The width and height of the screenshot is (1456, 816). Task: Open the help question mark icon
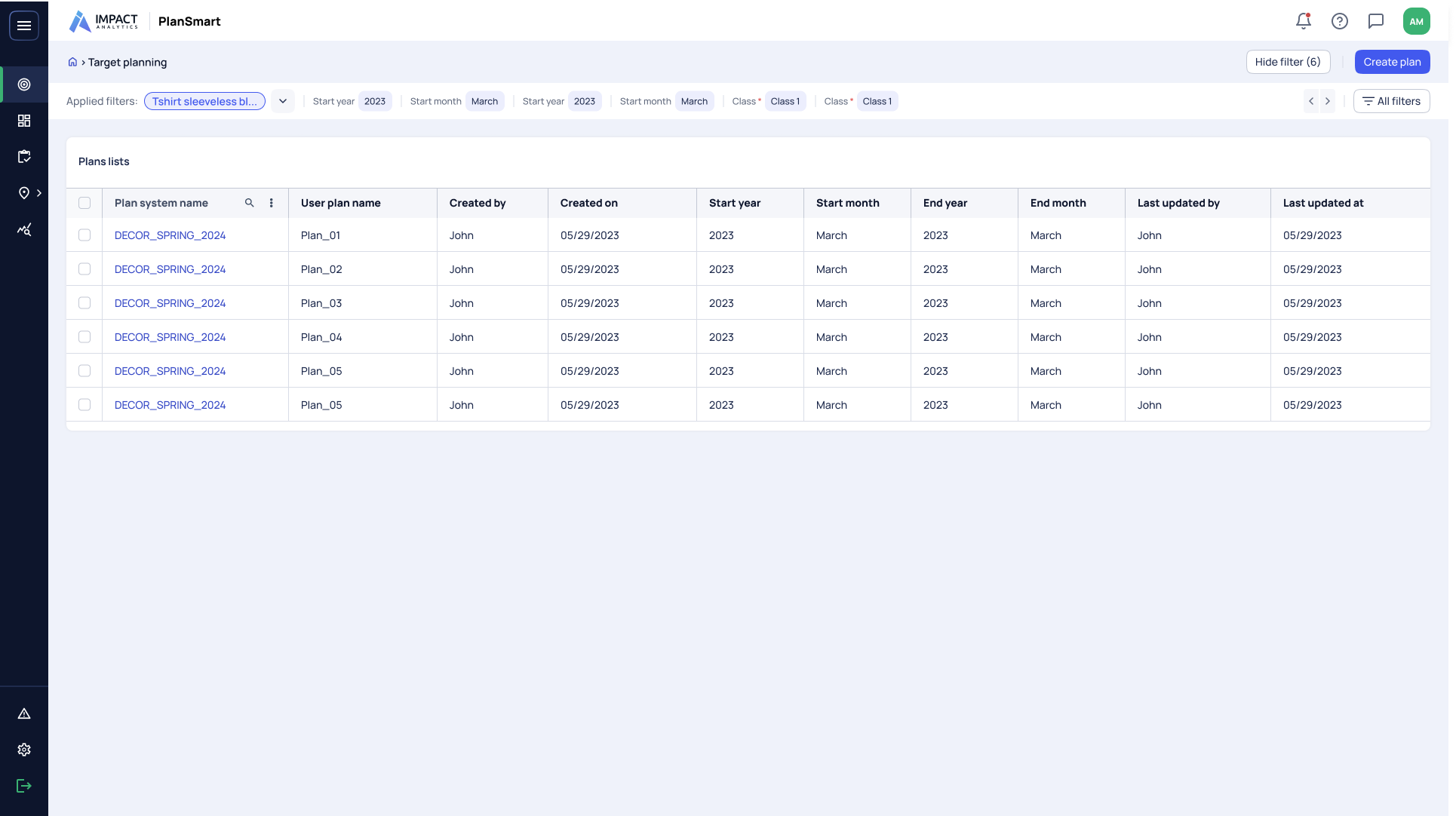pyautogui.click(x=1340, y=21)
